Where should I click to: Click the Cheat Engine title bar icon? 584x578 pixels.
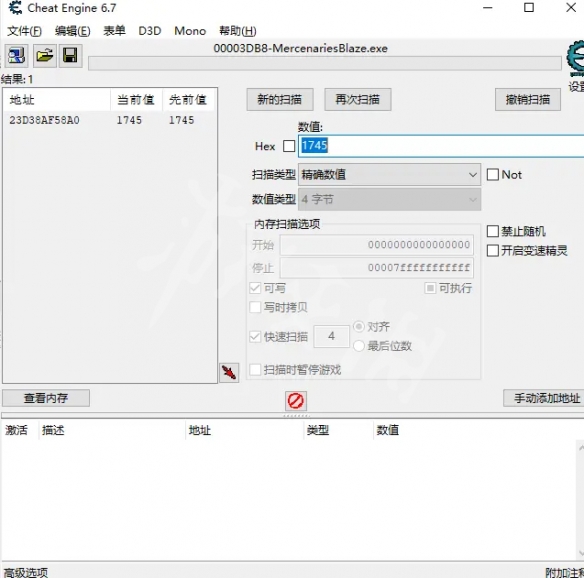15,8
